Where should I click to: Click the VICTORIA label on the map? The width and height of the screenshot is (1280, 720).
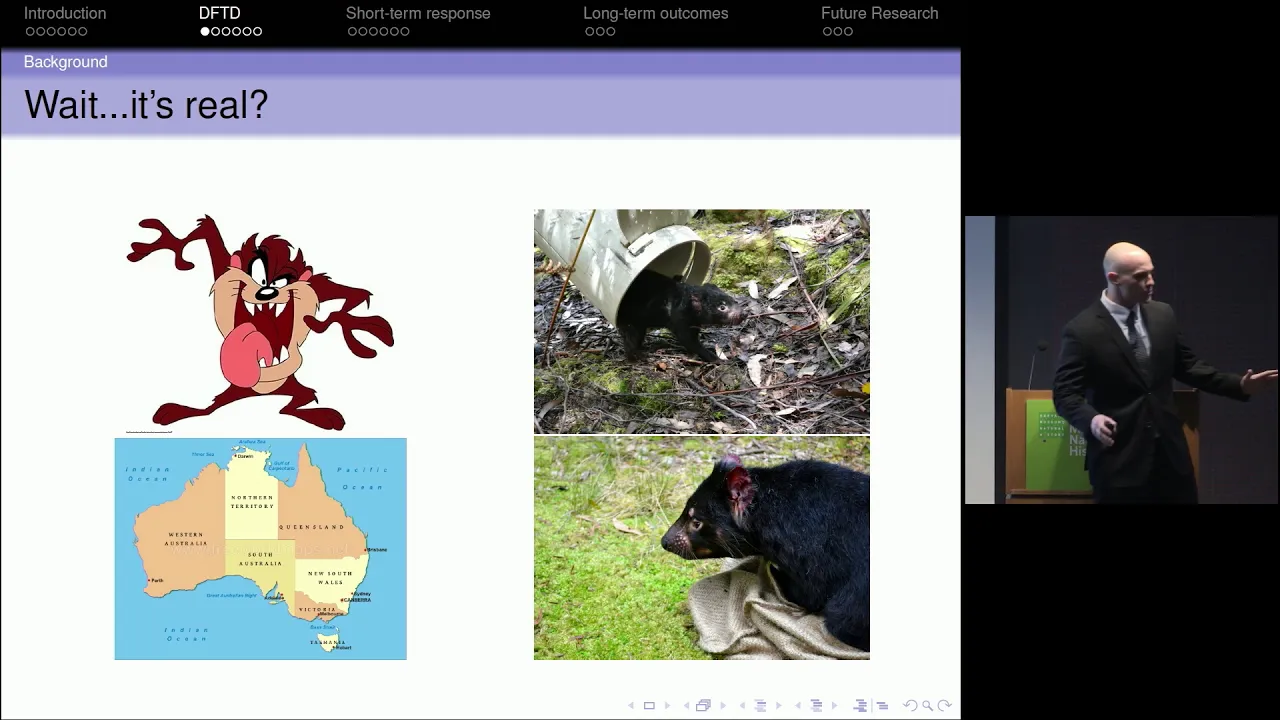pos(318,609)
